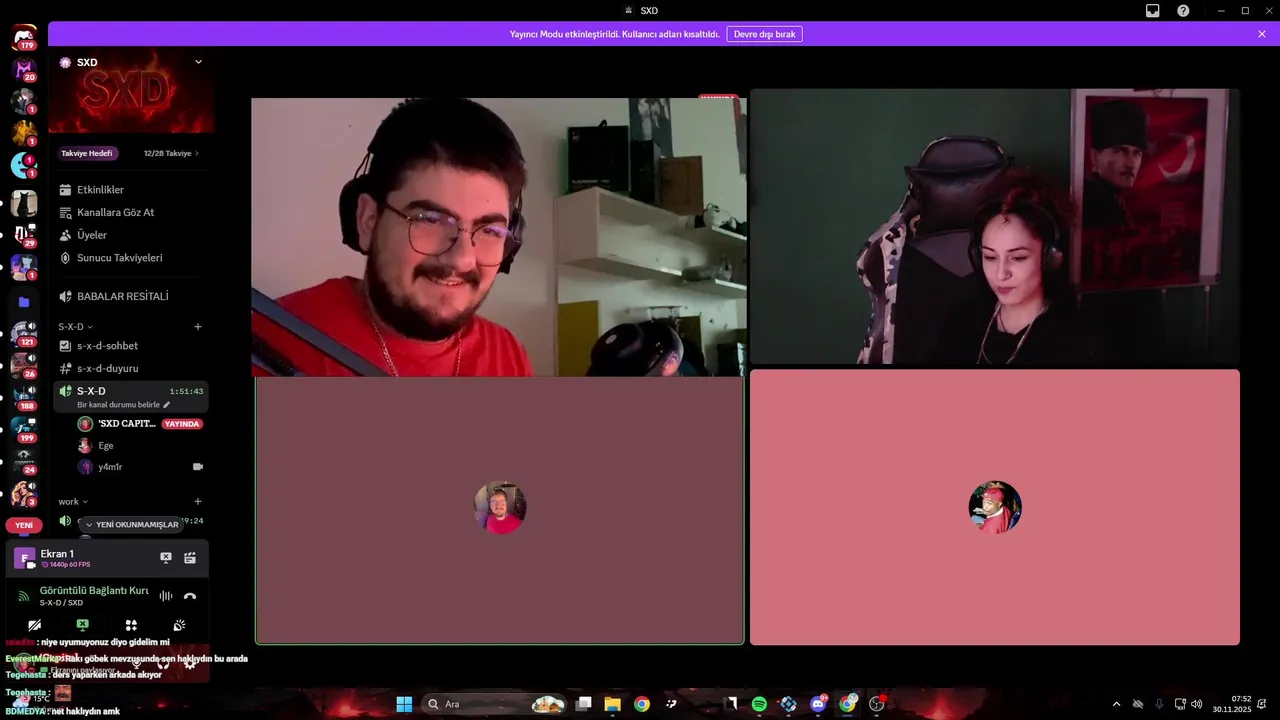Click the red YENİ new-mentions pill
The width and height of the screenshot is (1280, 720).
tap(24, 525)
